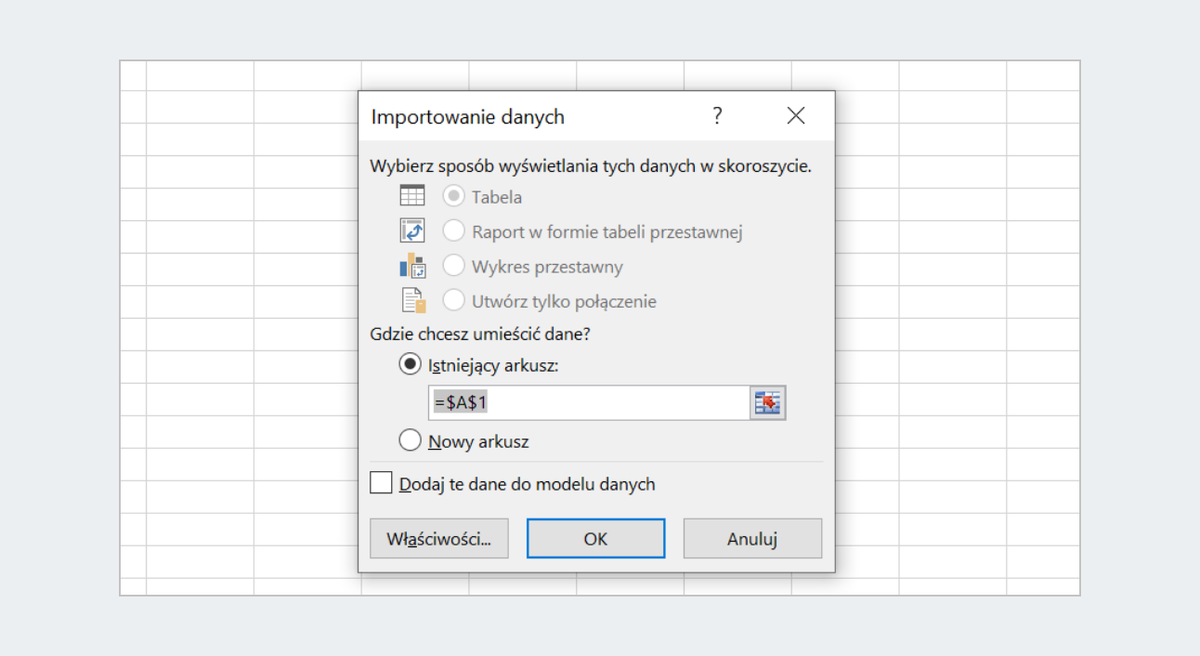Click the =$A$1 cell reference field
This screenshot has width=1200, height=656.
click(589, 403)
